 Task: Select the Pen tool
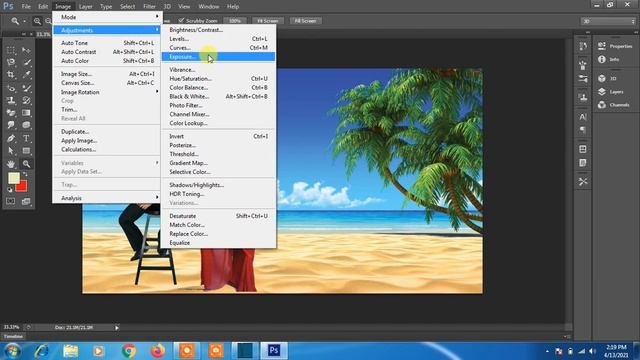11,138
